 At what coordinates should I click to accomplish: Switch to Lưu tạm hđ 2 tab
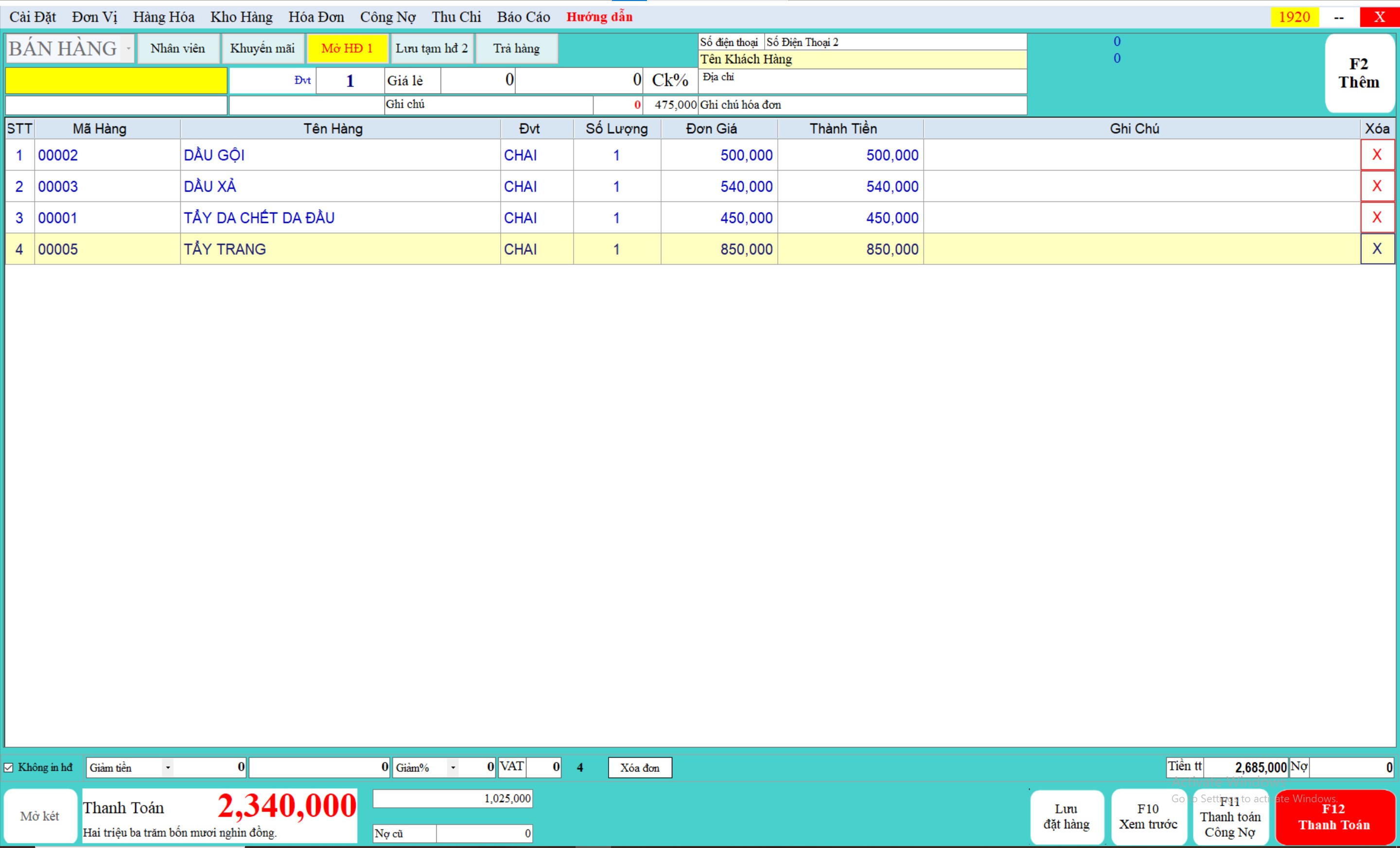click(432, 48)
